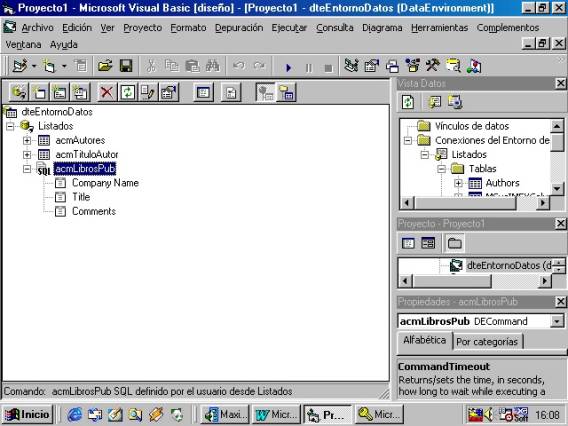Switch to the Alfabética tab
The height and width of the screenshot is (426, 568).
pos(425,341)
